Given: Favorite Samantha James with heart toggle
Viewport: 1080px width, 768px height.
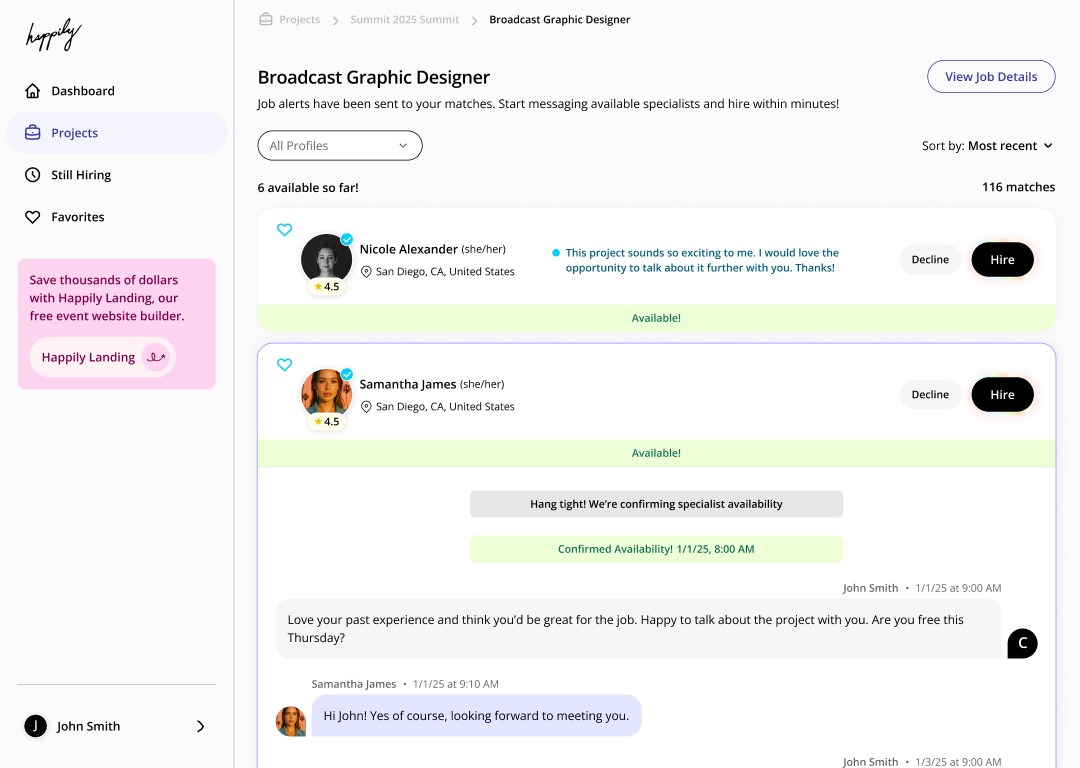Looking at the screenshot, I should 284,365.
